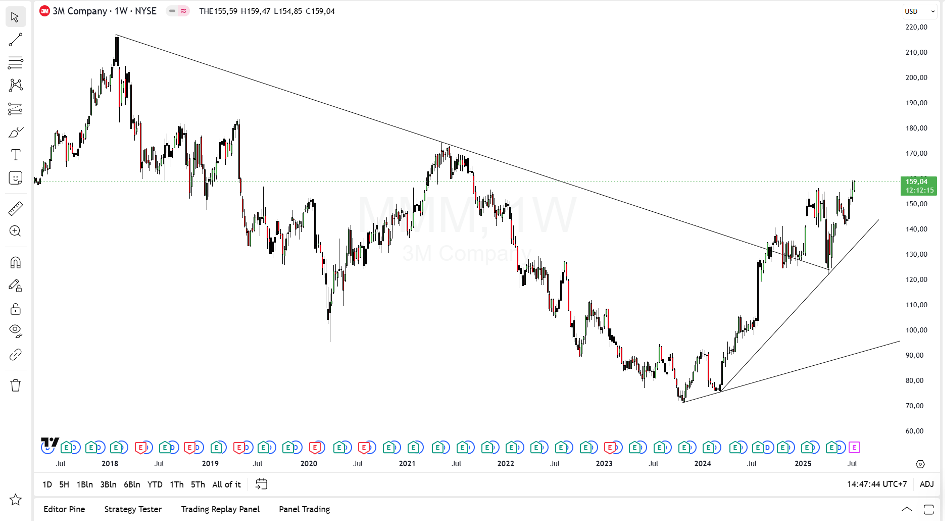Set time range to 5H
946x522 pixels.
point(64,484)
